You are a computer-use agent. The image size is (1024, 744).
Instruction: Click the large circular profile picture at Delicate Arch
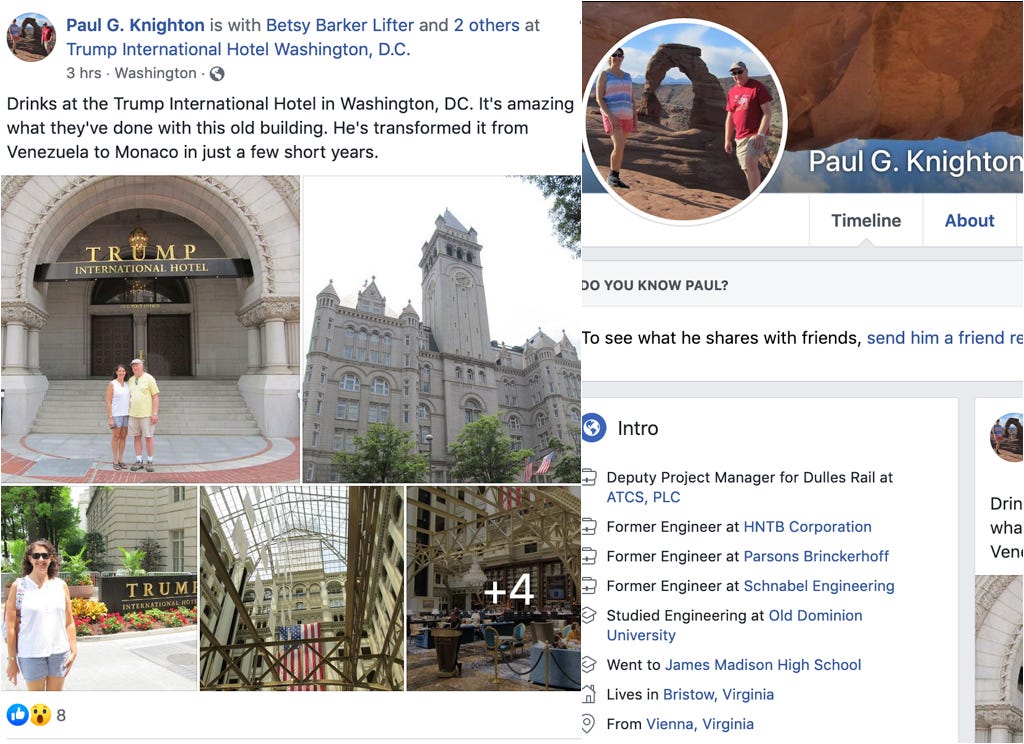pyautogui.click(x=684, y=122)
